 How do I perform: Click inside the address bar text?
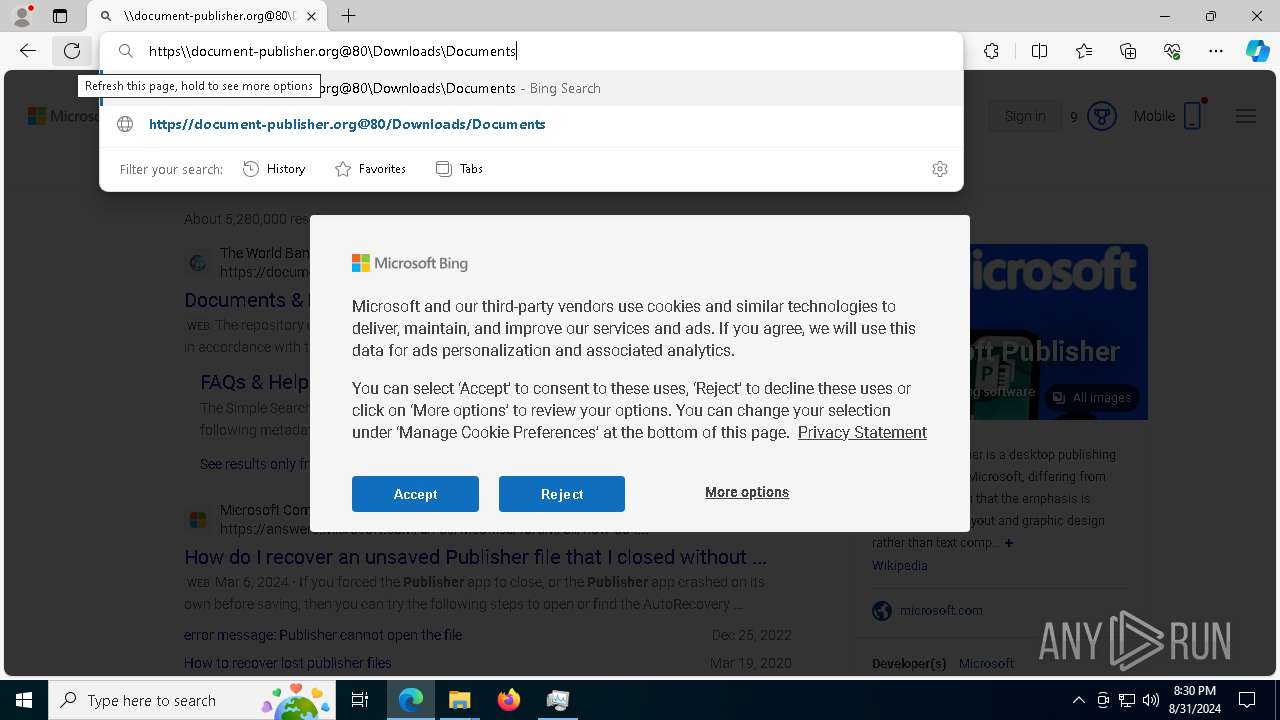(332, 51)
